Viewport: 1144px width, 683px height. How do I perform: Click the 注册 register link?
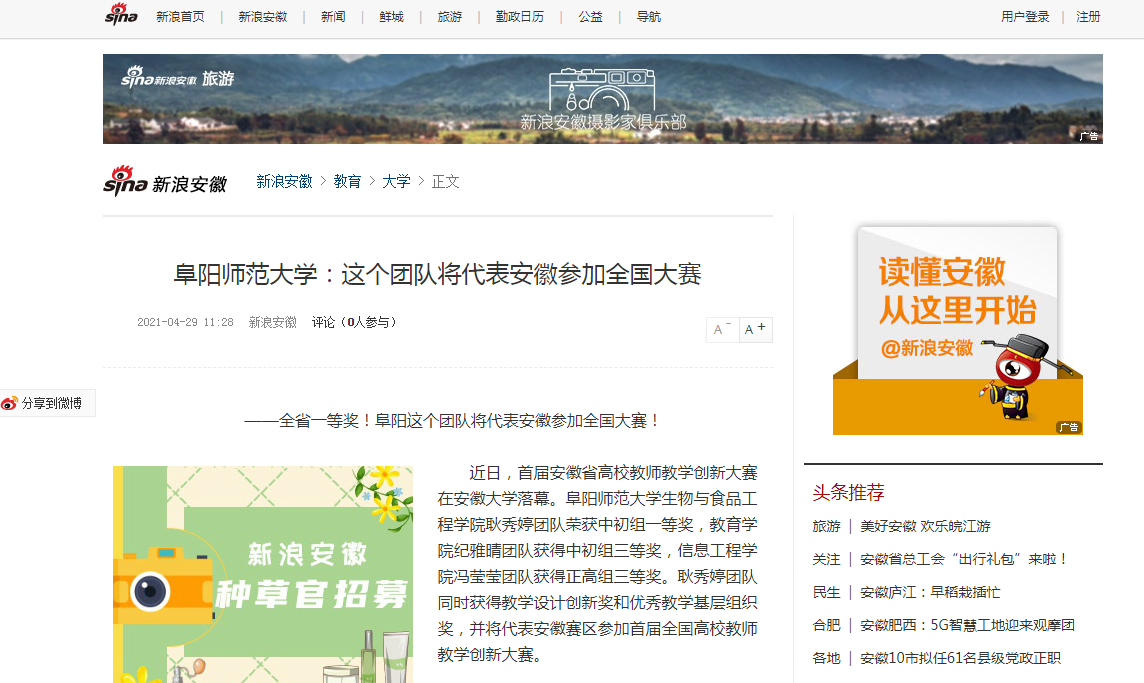pos(1088,17)
